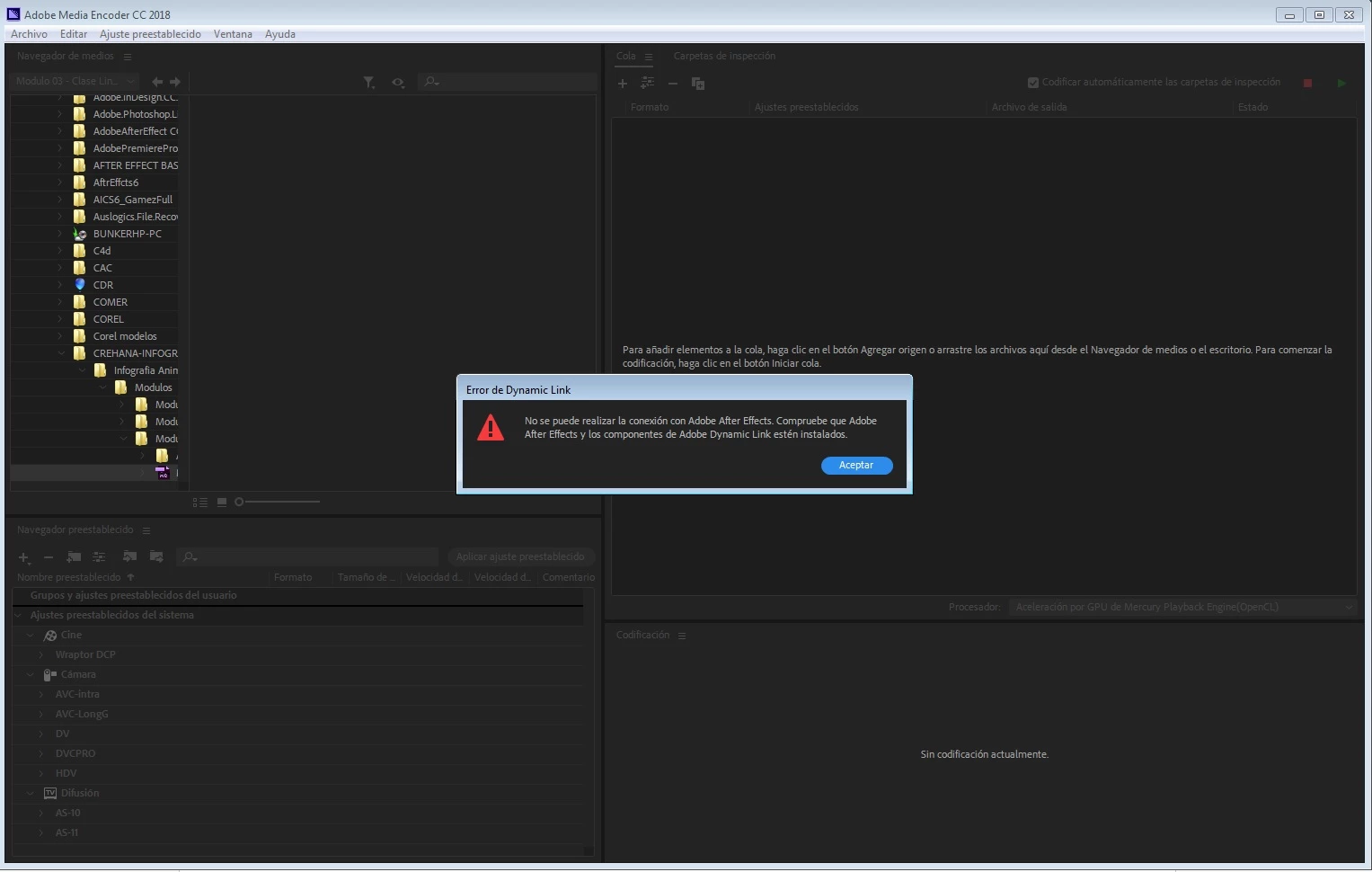1372x872 pixels.
Task: Collapse the CREHANA-INFOGR folder
Action: click(60, 353)
